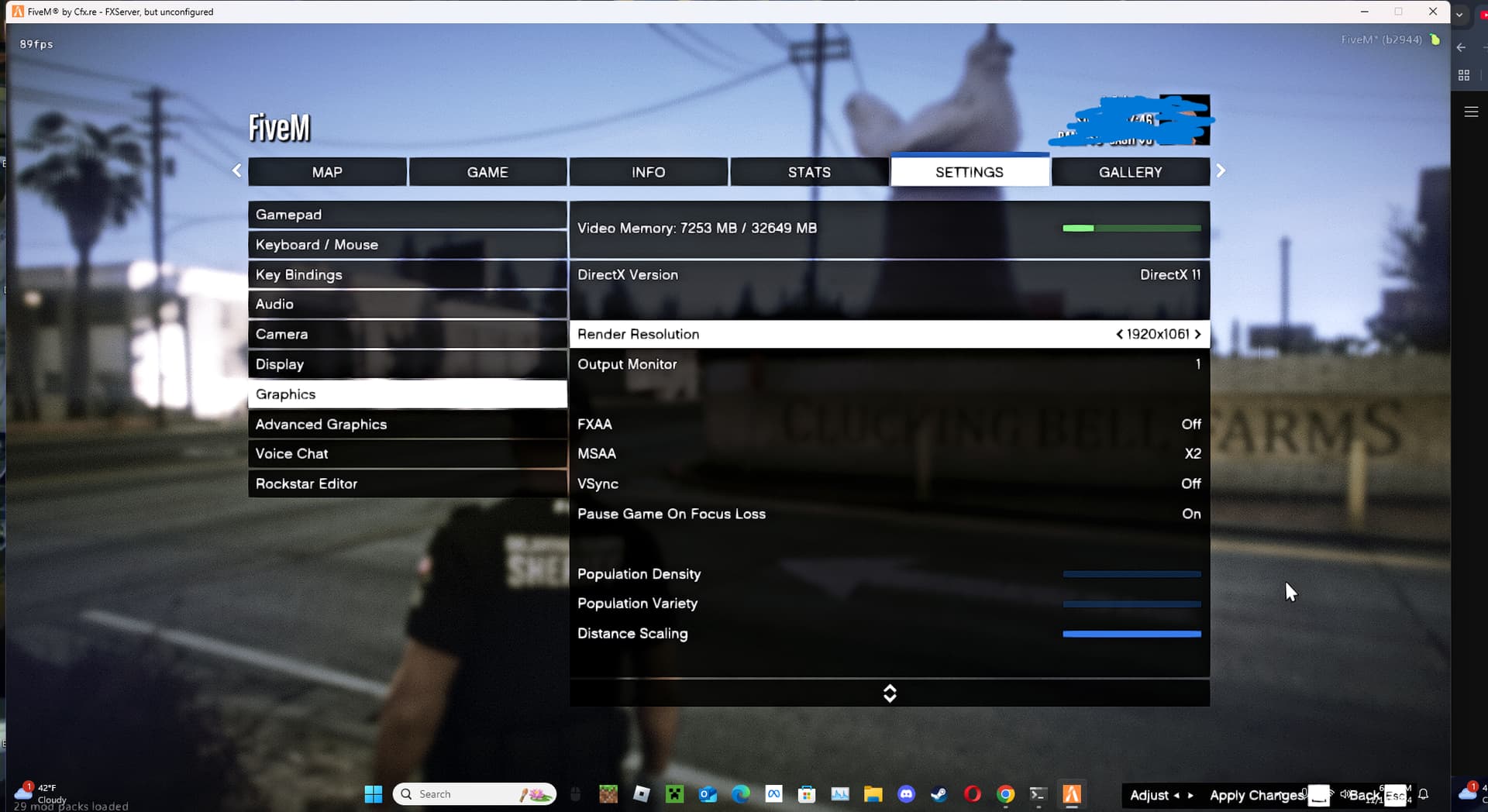Open File Explorer folder icon

tap(873, 794)
